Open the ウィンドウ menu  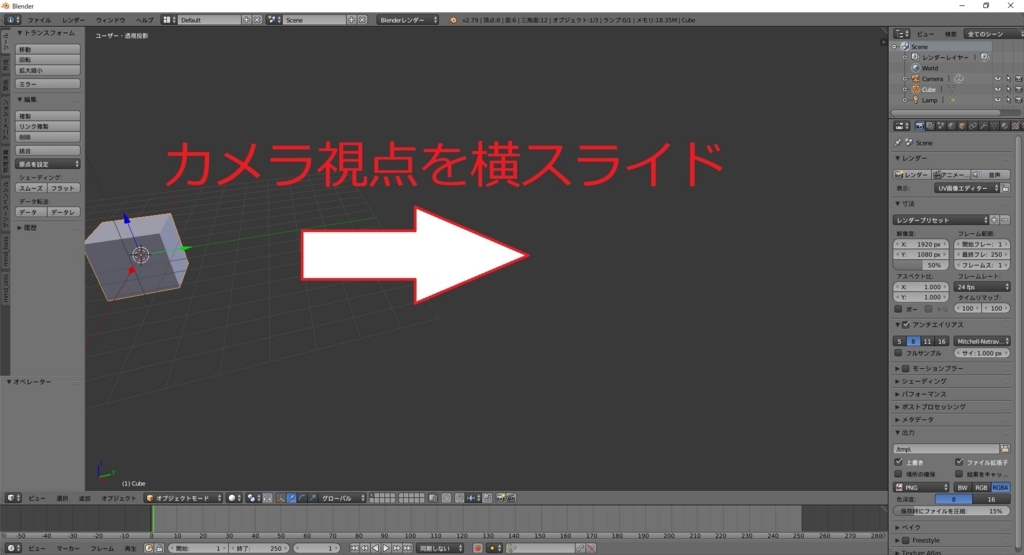110,20
